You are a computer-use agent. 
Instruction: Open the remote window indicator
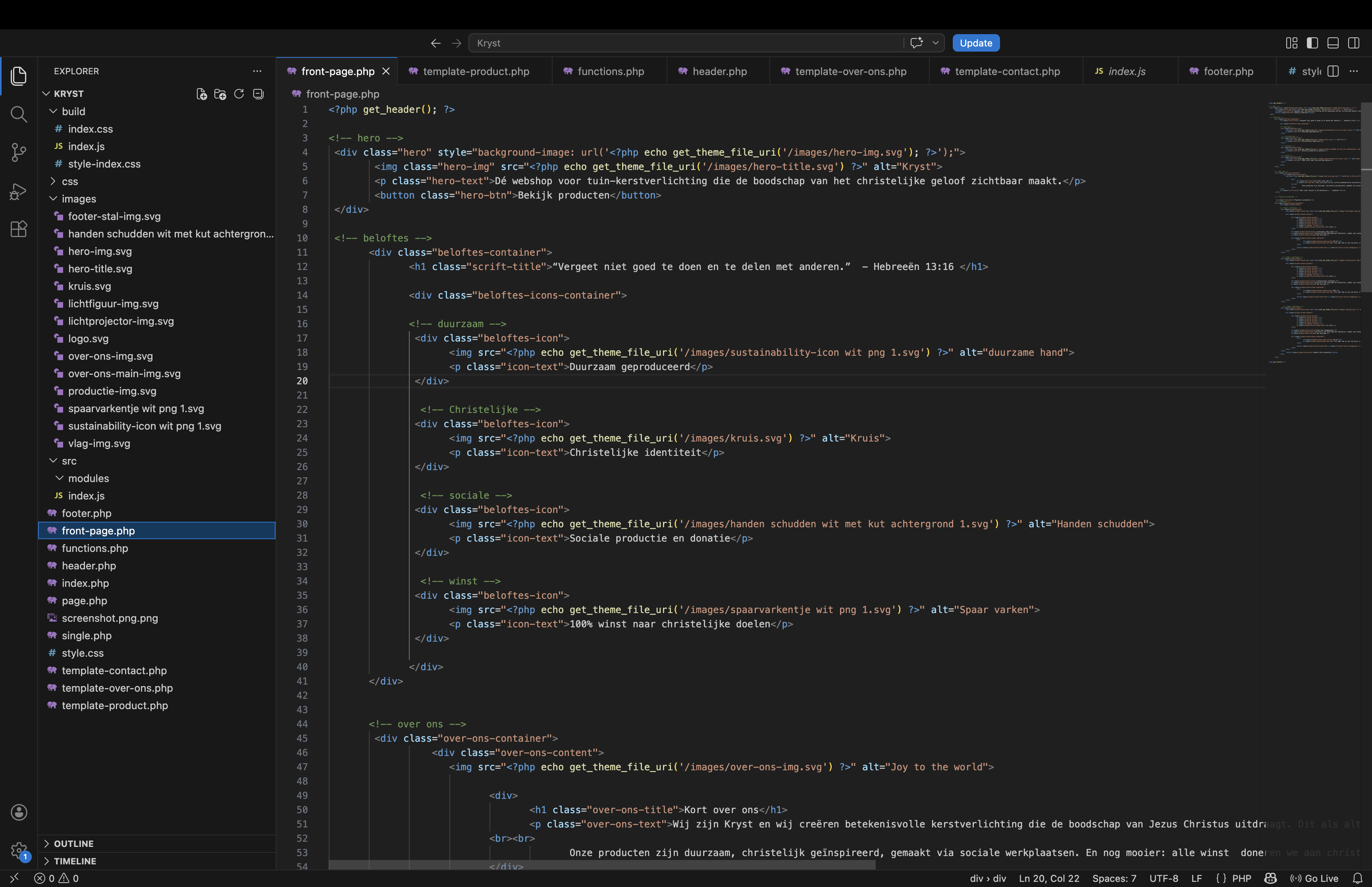point(14,878)
